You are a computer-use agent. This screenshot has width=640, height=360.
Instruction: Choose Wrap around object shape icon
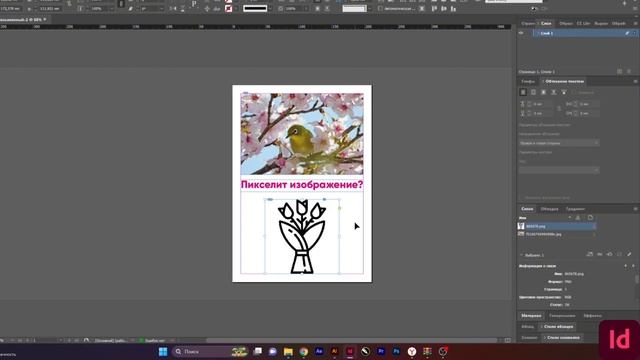pos(544,93)
